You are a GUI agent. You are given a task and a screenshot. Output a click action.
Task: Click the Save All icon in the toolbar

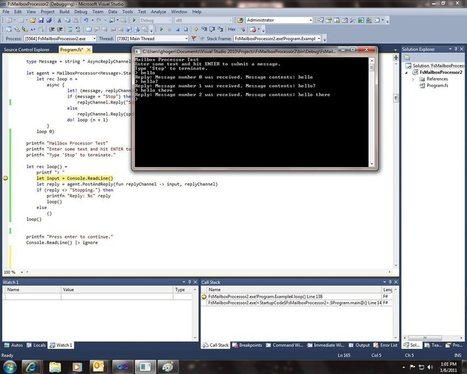pyautogui.click(x=49, y=20)
